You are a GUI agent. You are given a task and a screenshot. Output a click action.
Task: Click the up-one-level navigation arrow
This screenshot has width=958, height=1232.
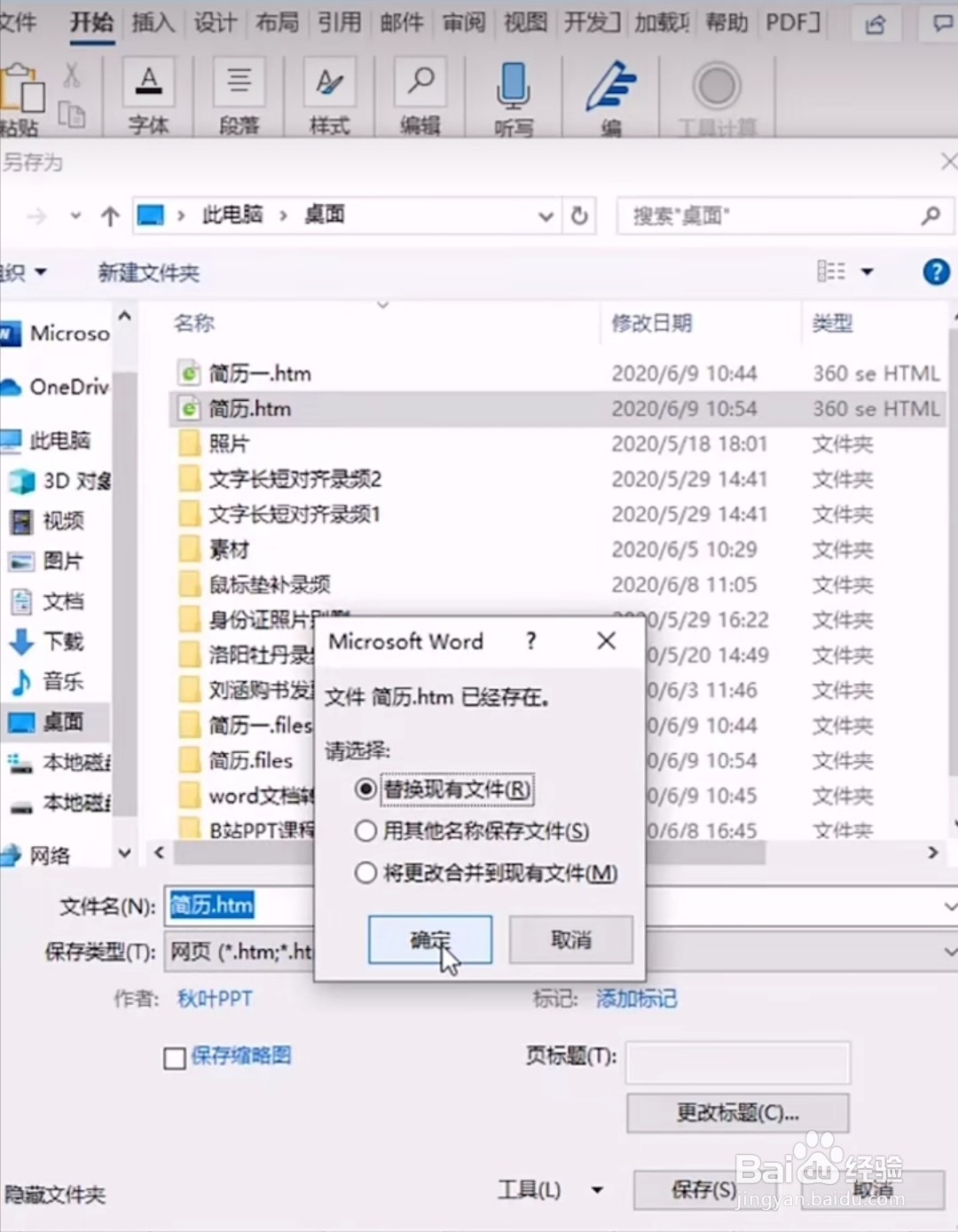[108, 216]
